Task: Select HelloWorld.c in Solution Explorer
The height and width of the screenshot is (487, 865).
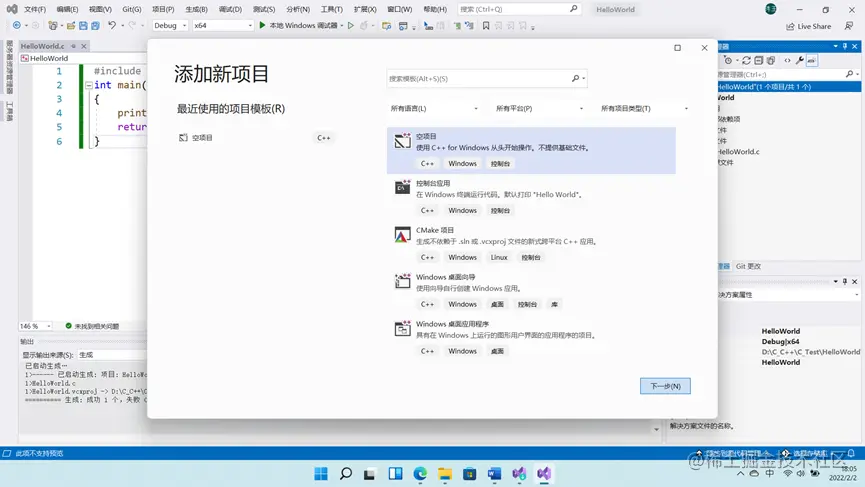Action: tap(738, 151)
